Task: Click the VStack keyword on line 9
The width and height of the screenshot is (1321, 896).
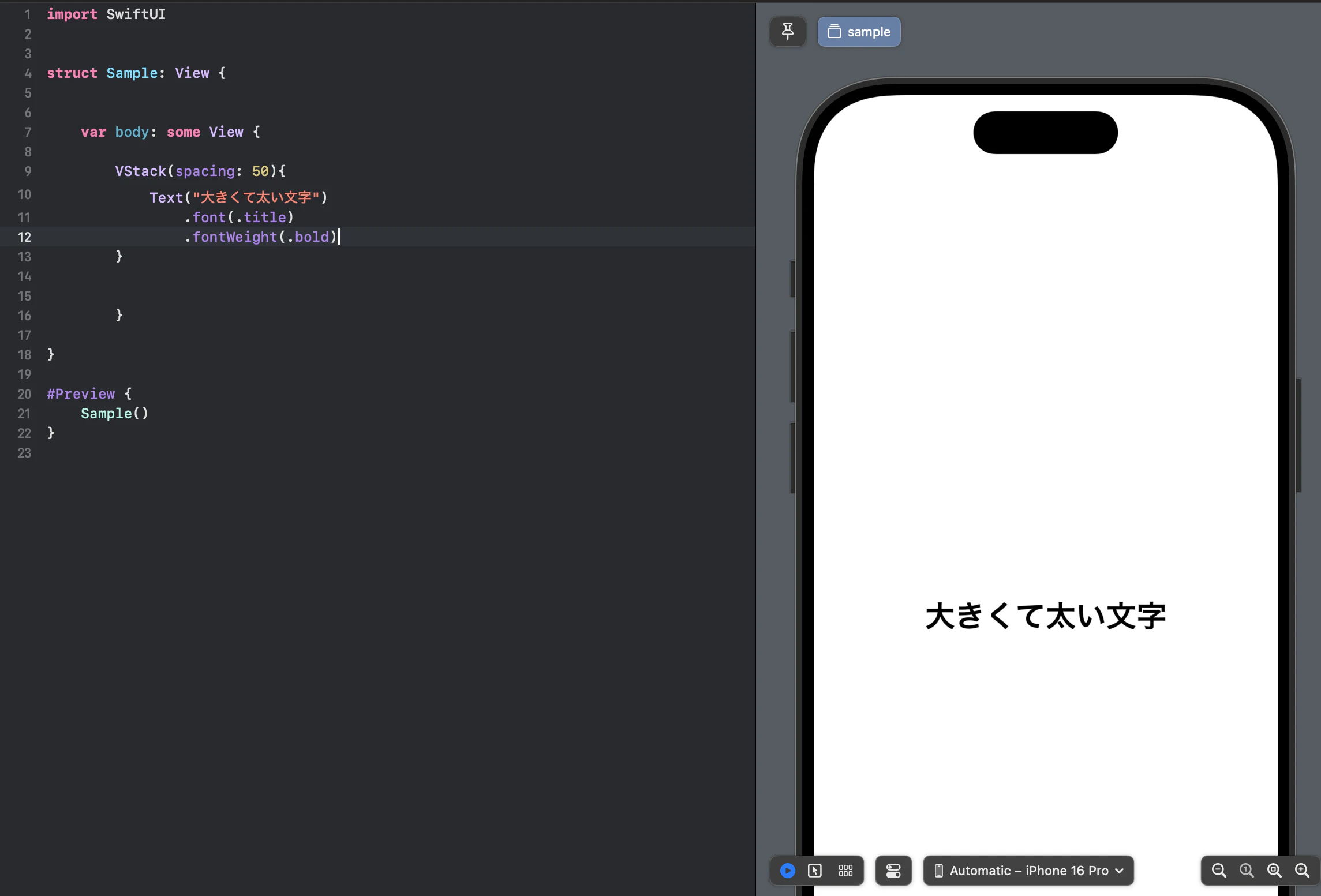Action: (x=140, y=171)
